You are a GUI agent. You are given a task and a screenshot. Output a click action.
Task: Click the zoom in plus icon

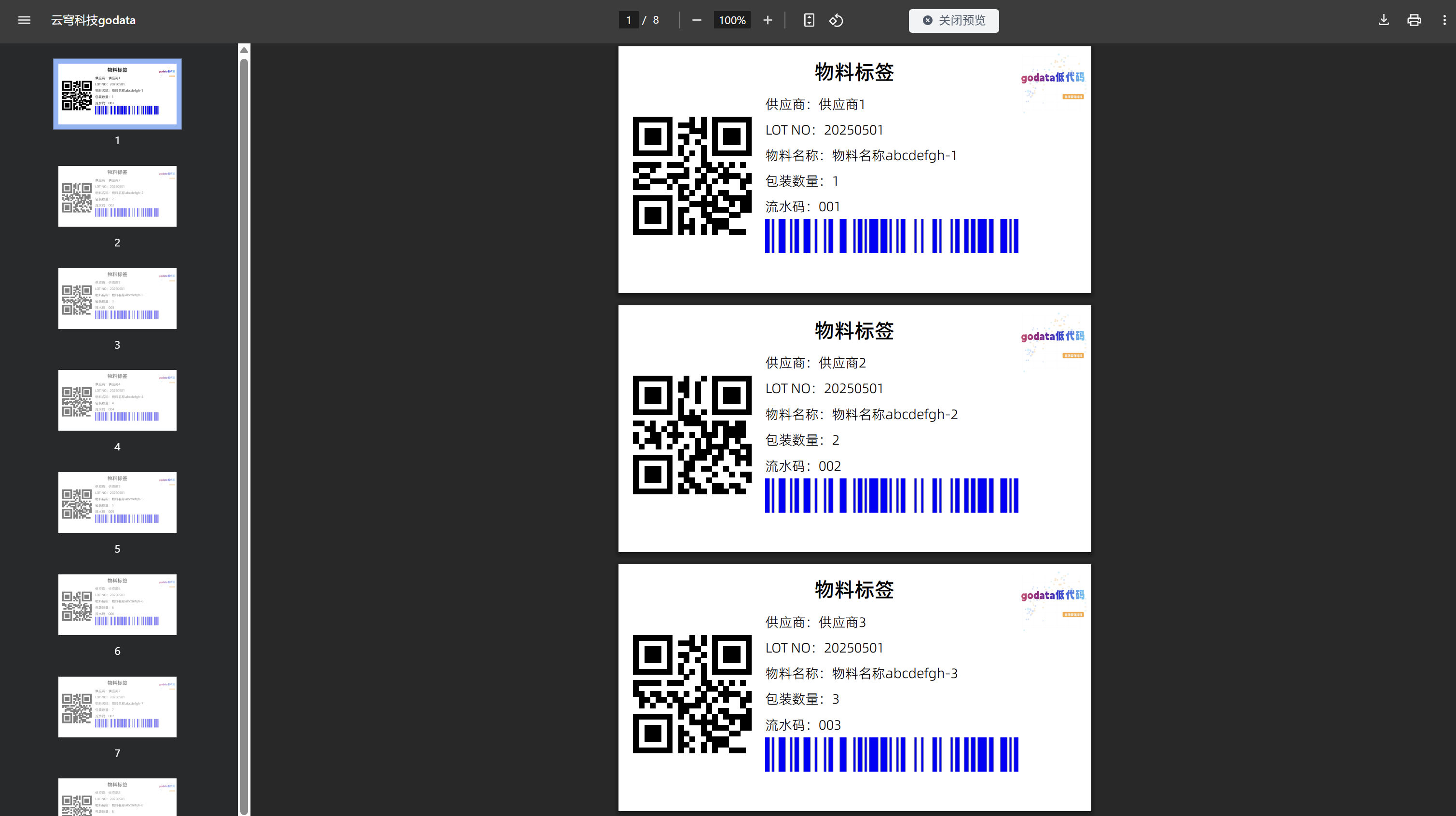click(767, 20)
